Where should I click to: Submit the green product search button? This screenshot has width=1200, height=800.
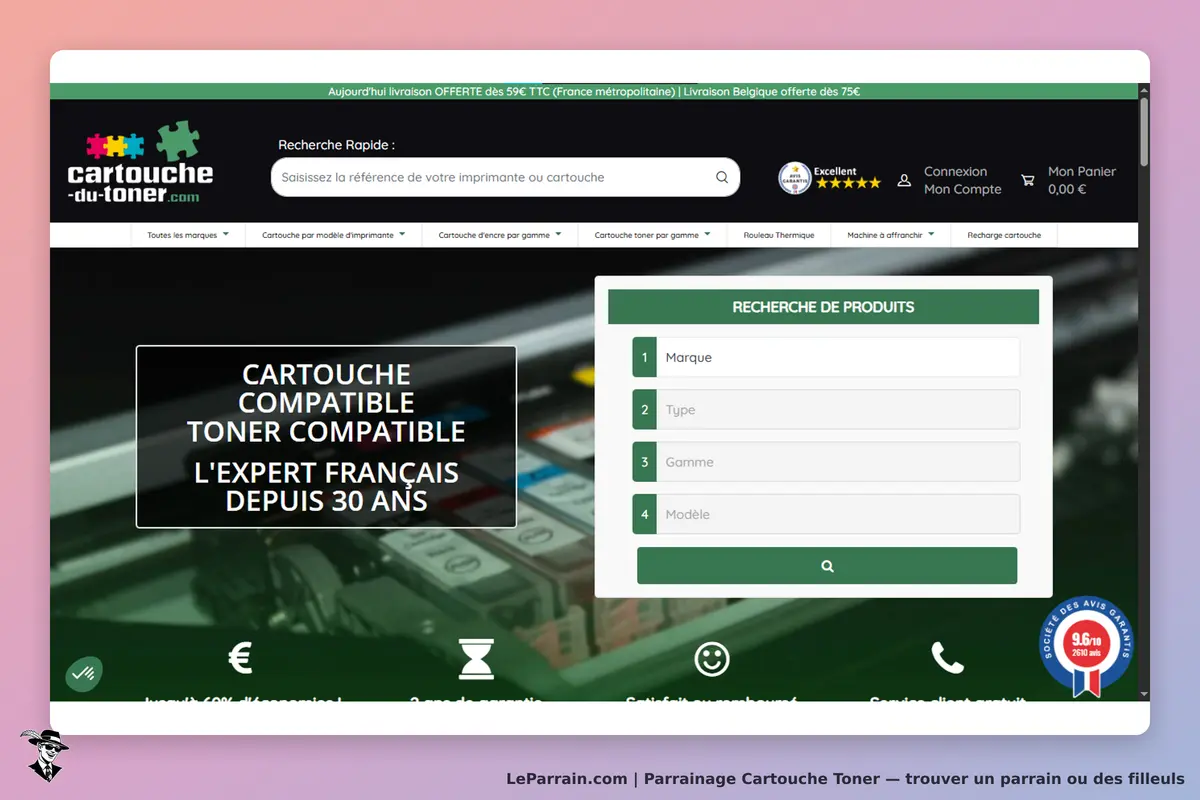coord(827,565)
